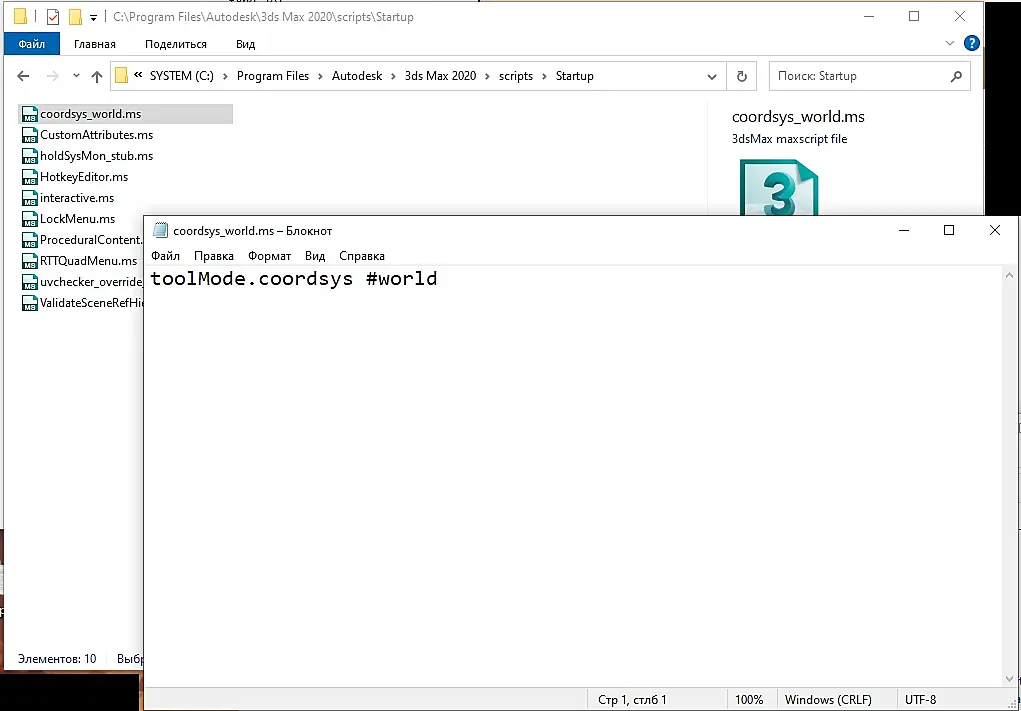Click the folder icon in address bar
Image resolution: width=1021 pixels, height=711 pixels.
click(121, 76)
